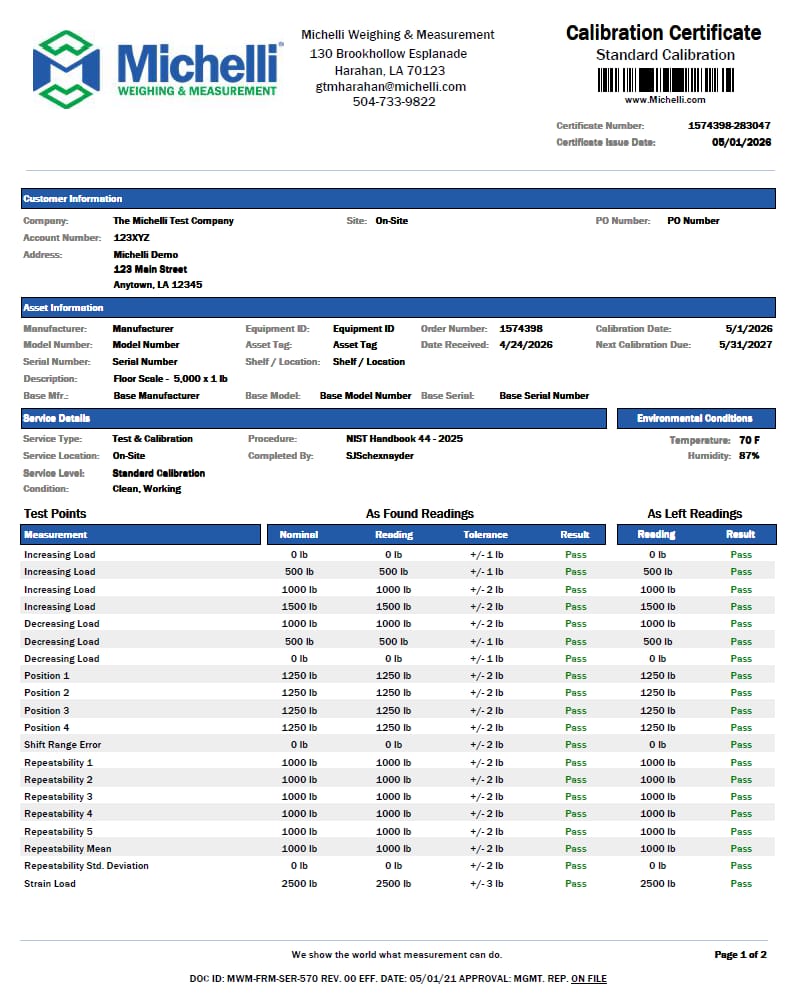Click the As Found Readings heading
Image resolution: width=791 pixels, height=1002 pixels.
420,514
